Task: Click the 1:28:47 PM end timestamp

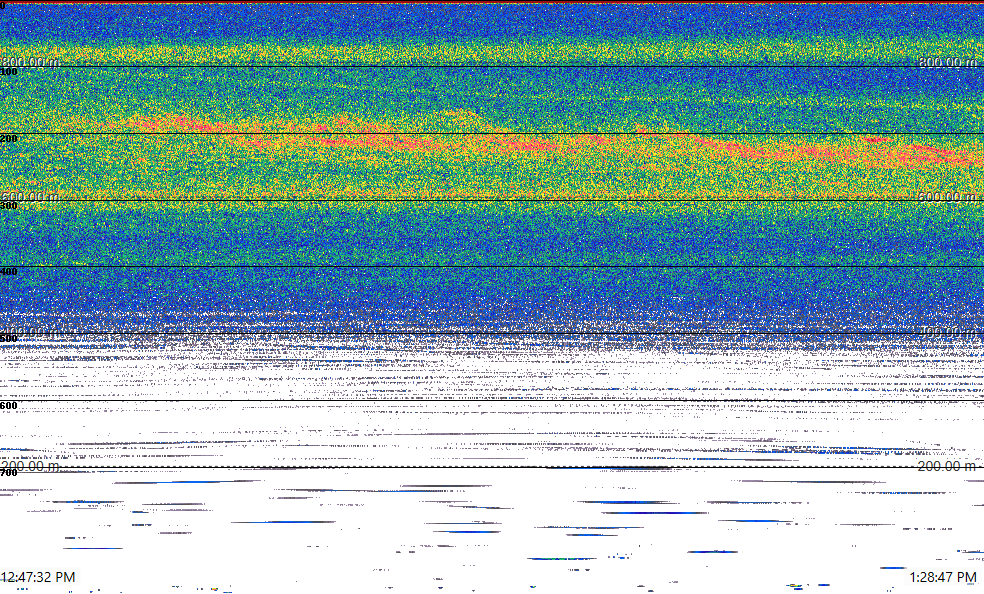Action: [943, 577]
